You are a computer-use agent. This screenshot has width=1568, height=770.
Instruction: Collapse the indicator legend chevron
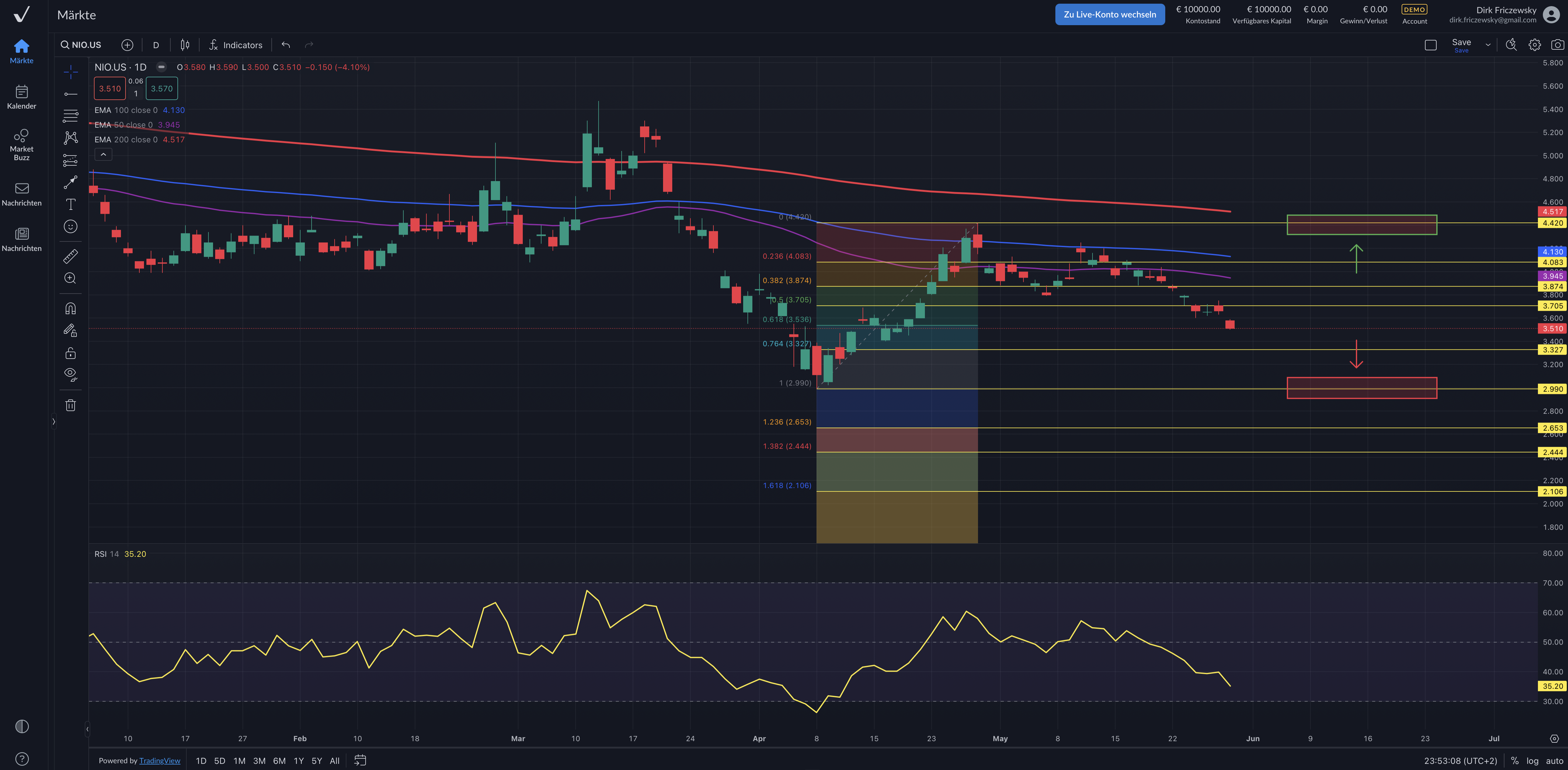point(103,155)
